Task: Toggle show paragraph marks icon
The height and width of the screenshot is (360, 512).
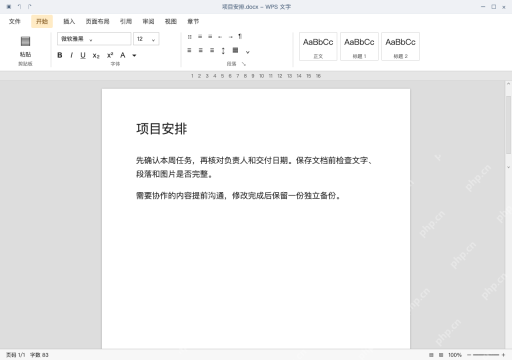Action: [x=240, y=36]
